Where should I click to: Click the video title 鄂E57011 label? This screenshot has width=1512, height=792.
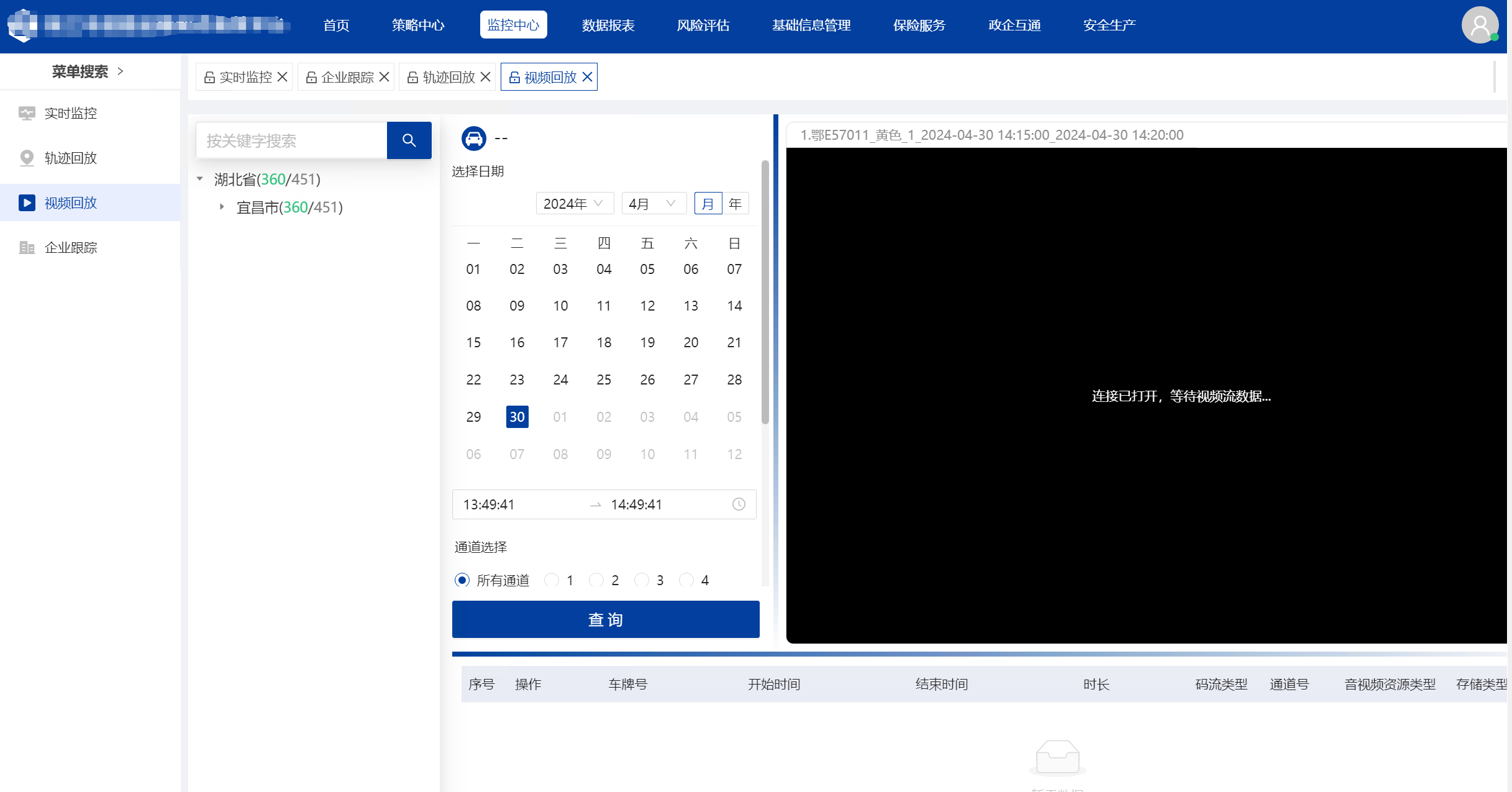tap(991, 135)
